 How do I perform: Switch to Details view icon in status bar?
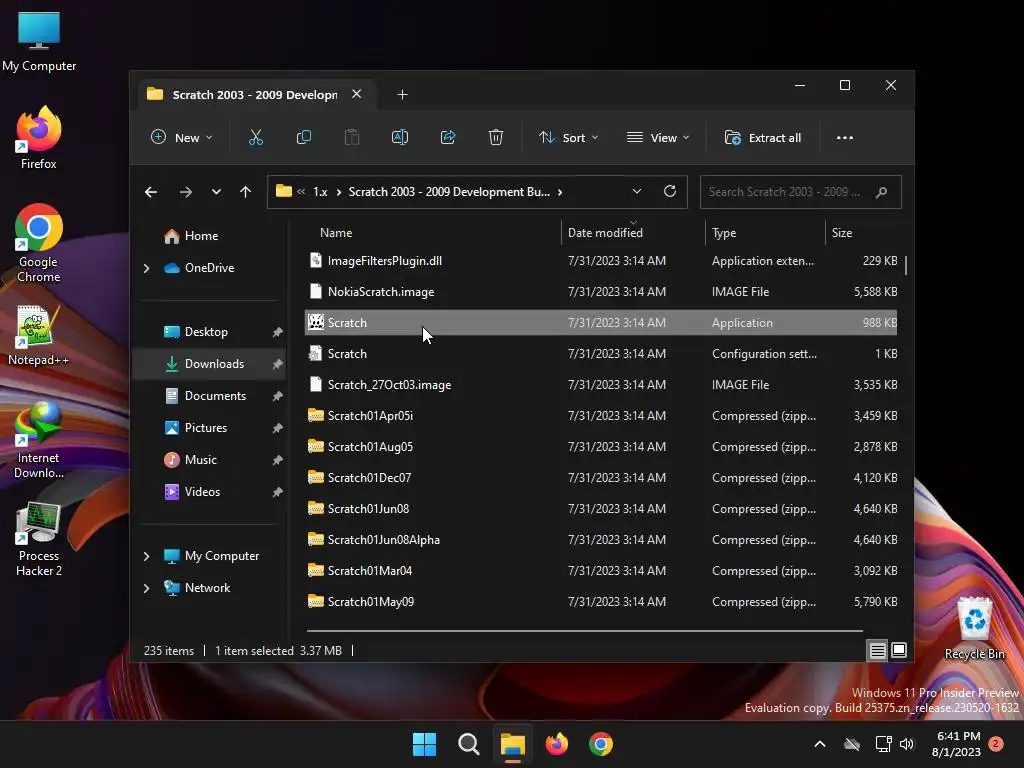(x=877, y=650)
